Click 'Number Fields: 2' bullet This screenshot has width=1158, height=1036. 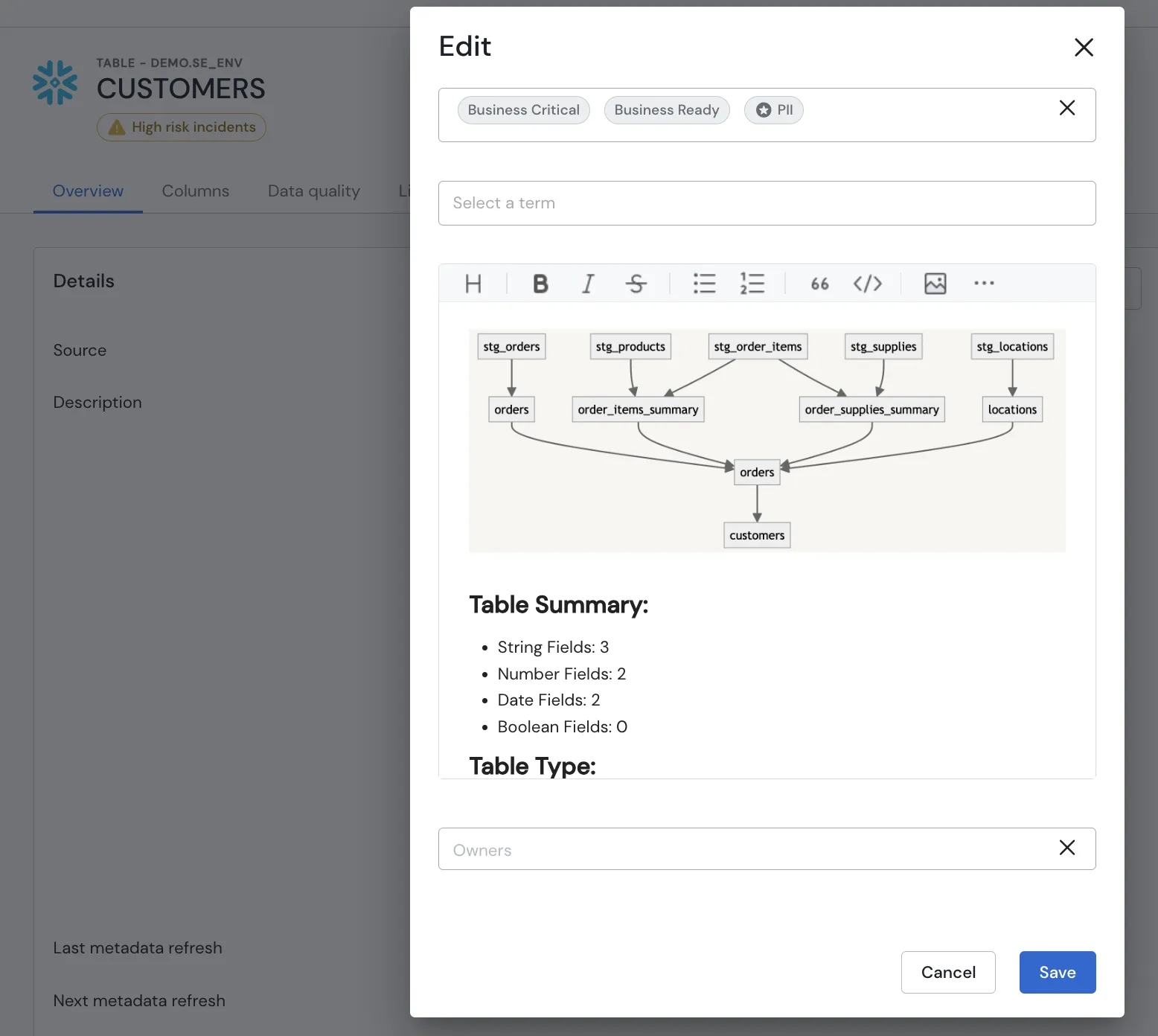tap(562, 674)
